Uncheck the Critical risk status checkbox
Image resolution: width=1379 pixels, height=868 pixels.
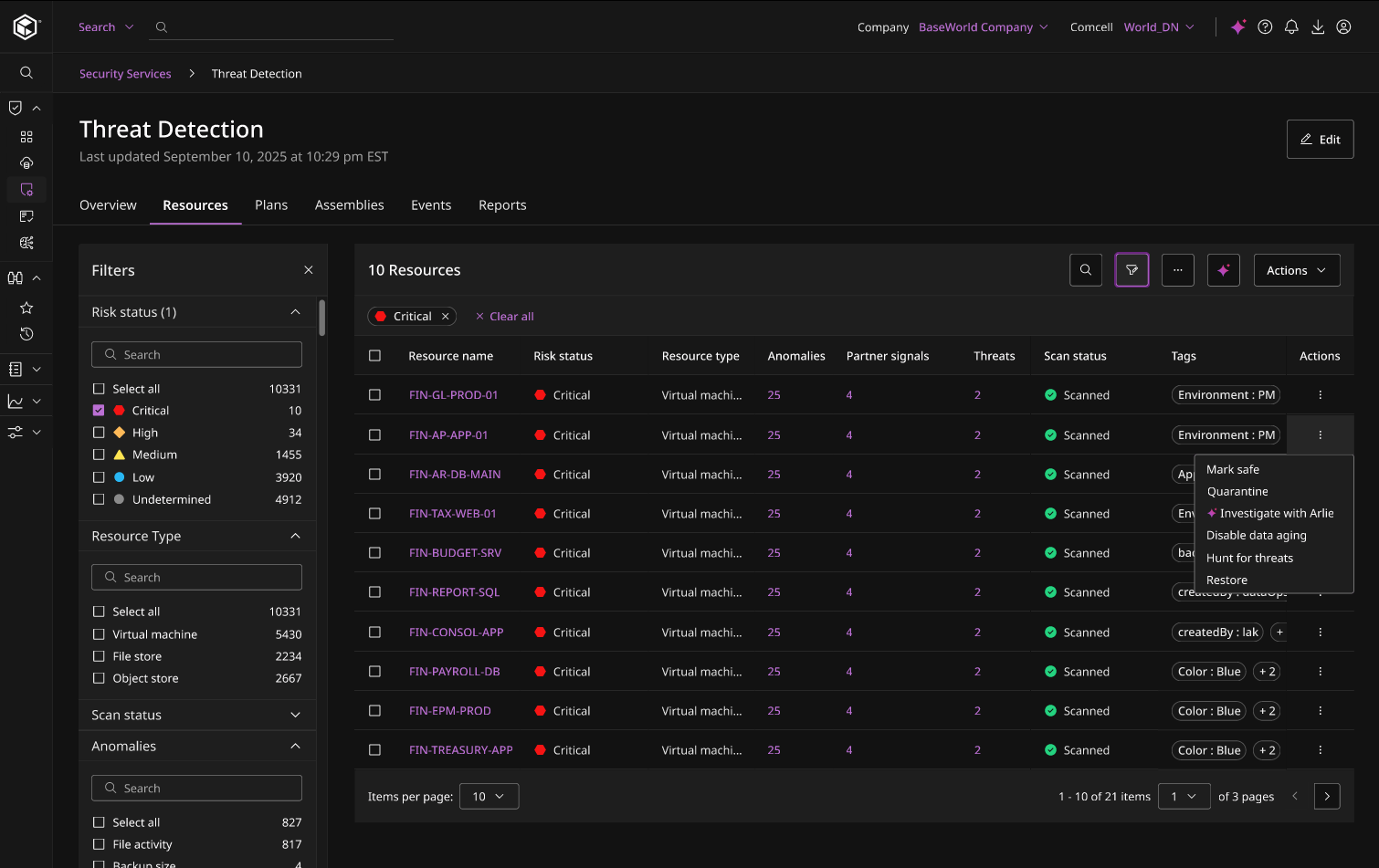coord(99,411)
